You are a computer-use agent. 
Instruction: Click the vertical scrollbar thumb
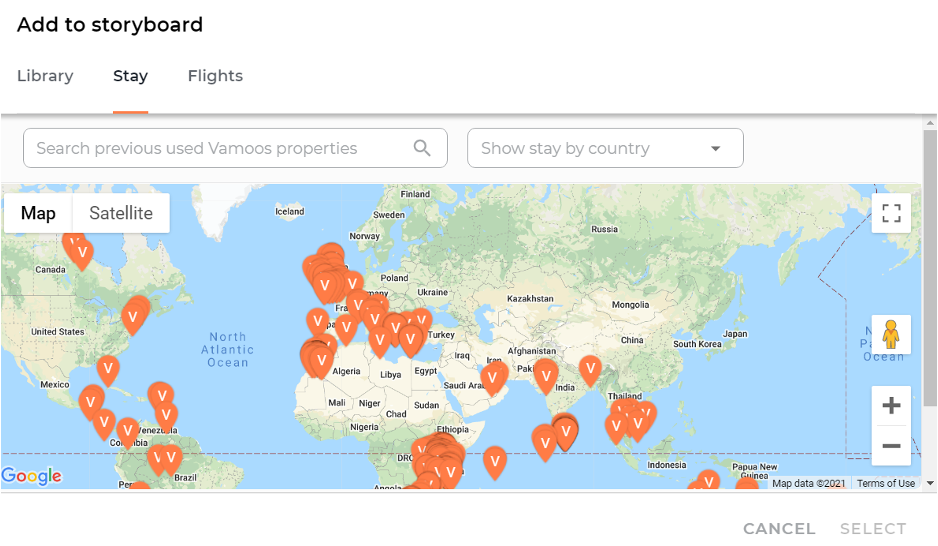tap(930, 268)
